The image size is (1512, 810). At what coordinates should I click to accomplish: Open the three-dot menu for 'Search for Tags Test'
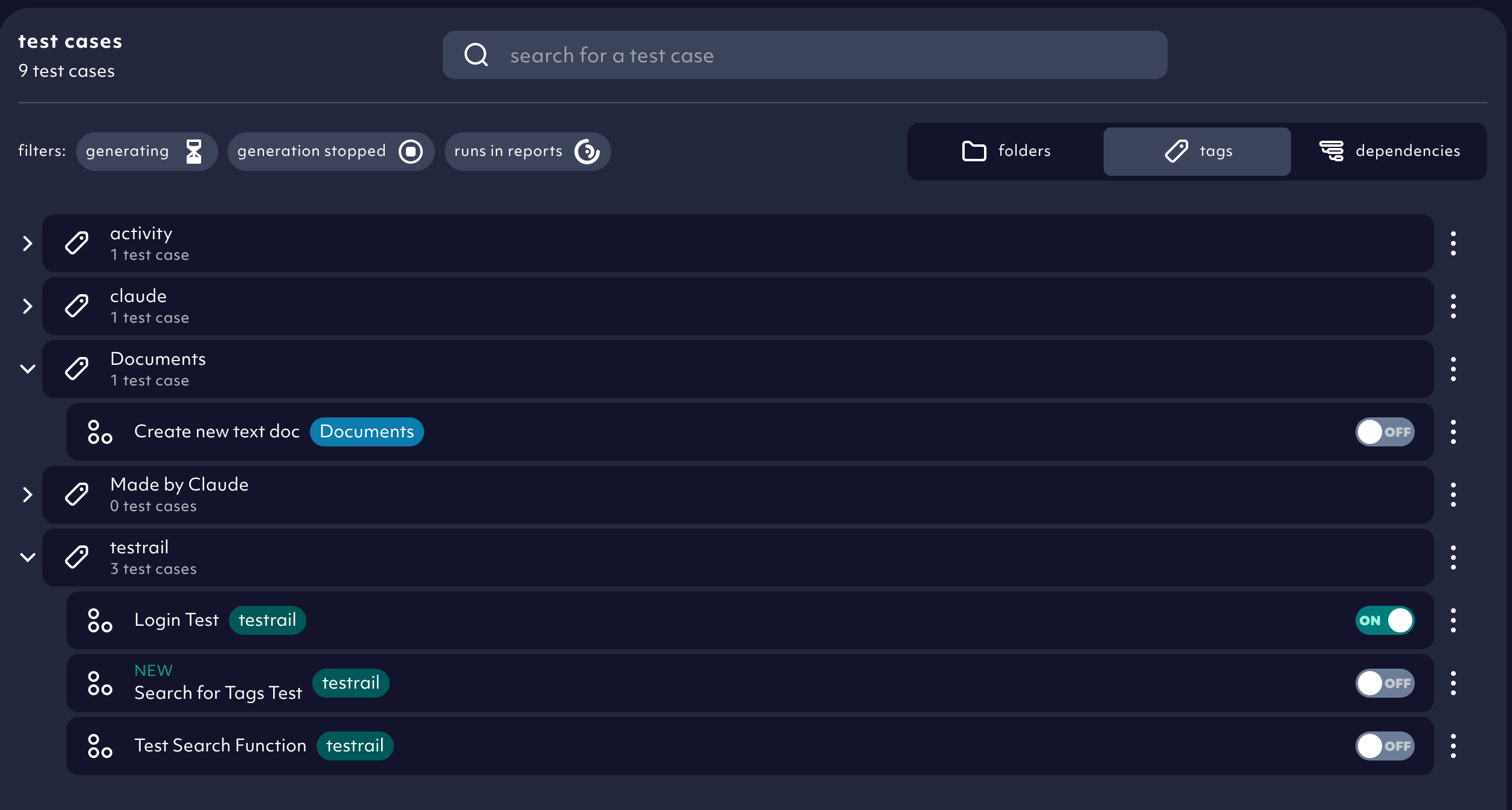[x=1453, y=683]
